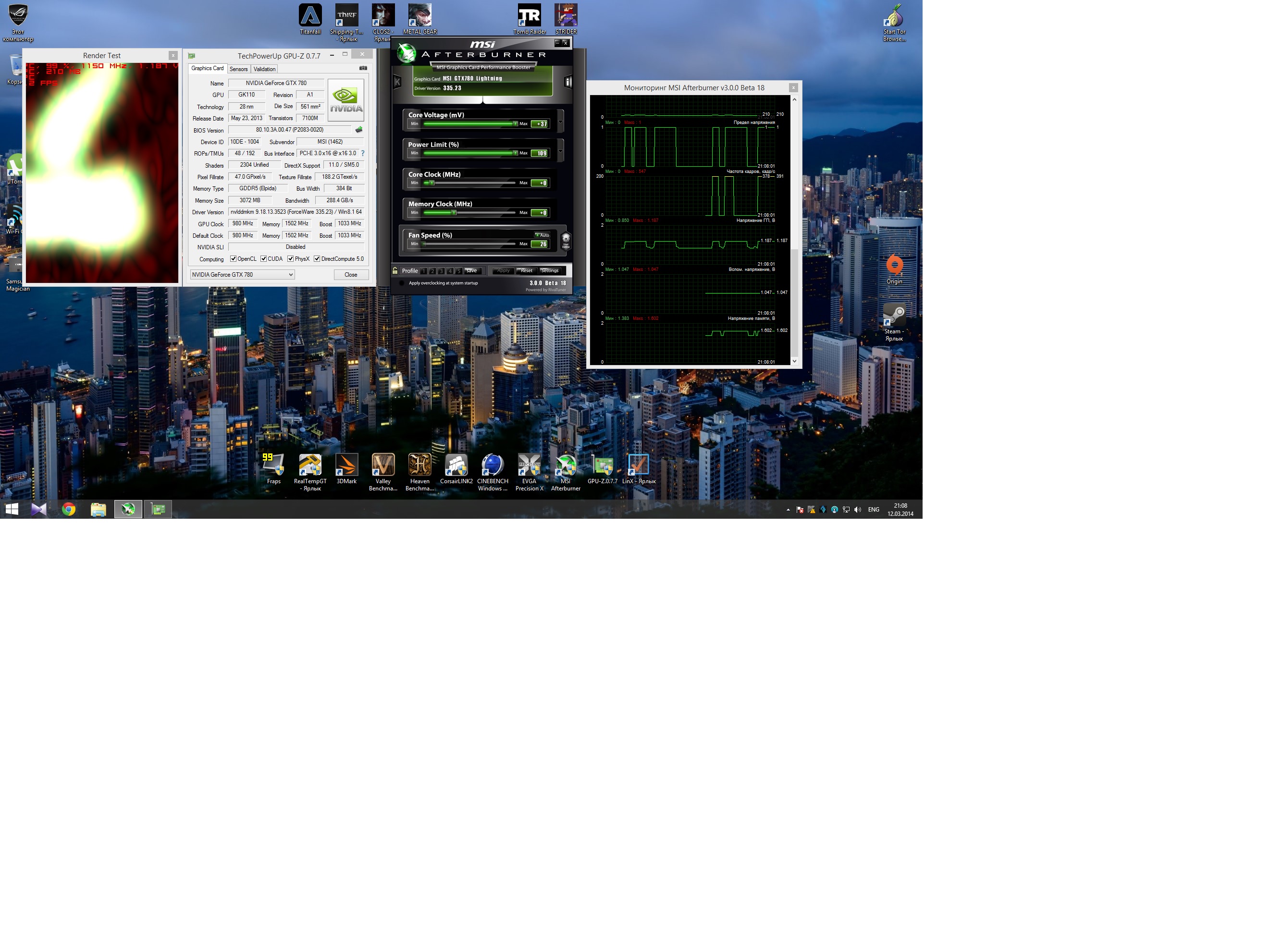
Task: Click the Core Clock slider handle
Action: tap(432, 183)
